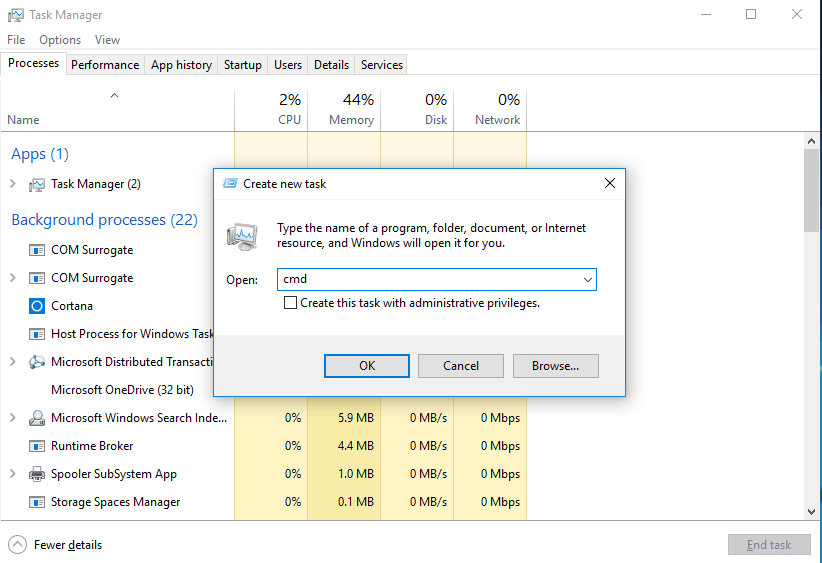
Task: Click the Apps (1) group heading
Action: tap(40, 154)
